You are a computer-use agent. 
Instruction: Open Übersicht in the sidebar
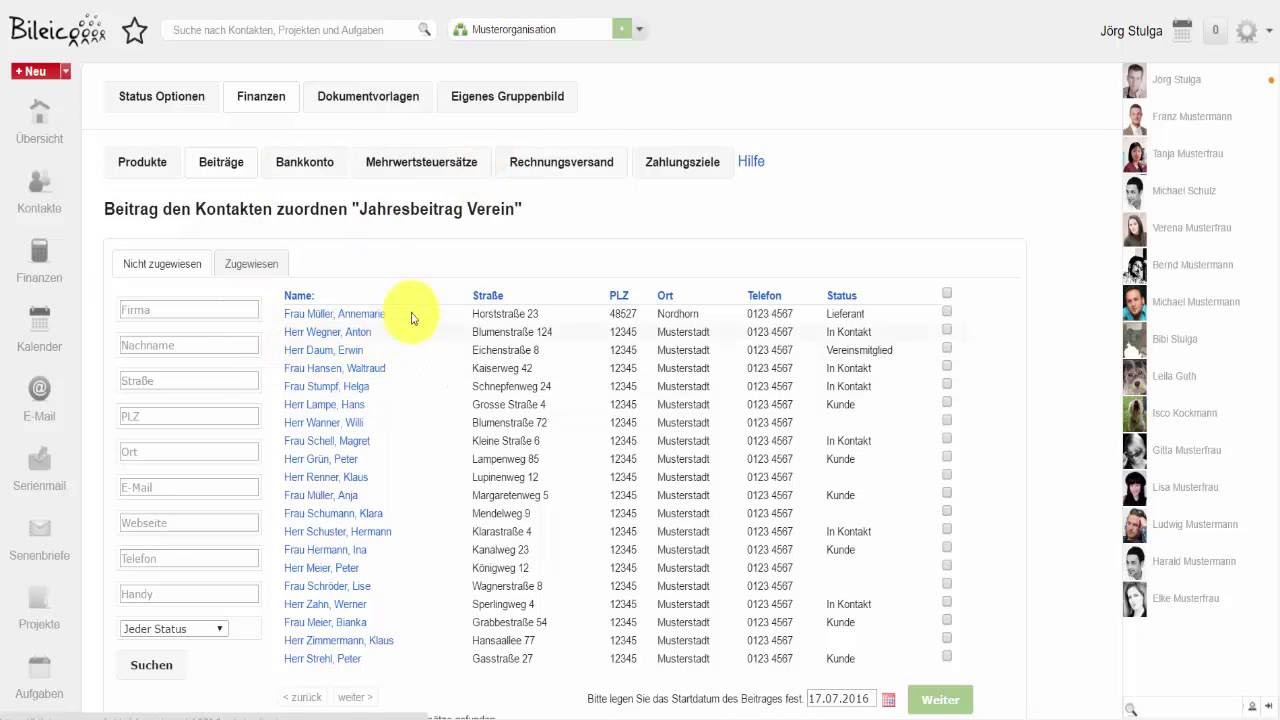pyautogui.click(x=40, y=122)
